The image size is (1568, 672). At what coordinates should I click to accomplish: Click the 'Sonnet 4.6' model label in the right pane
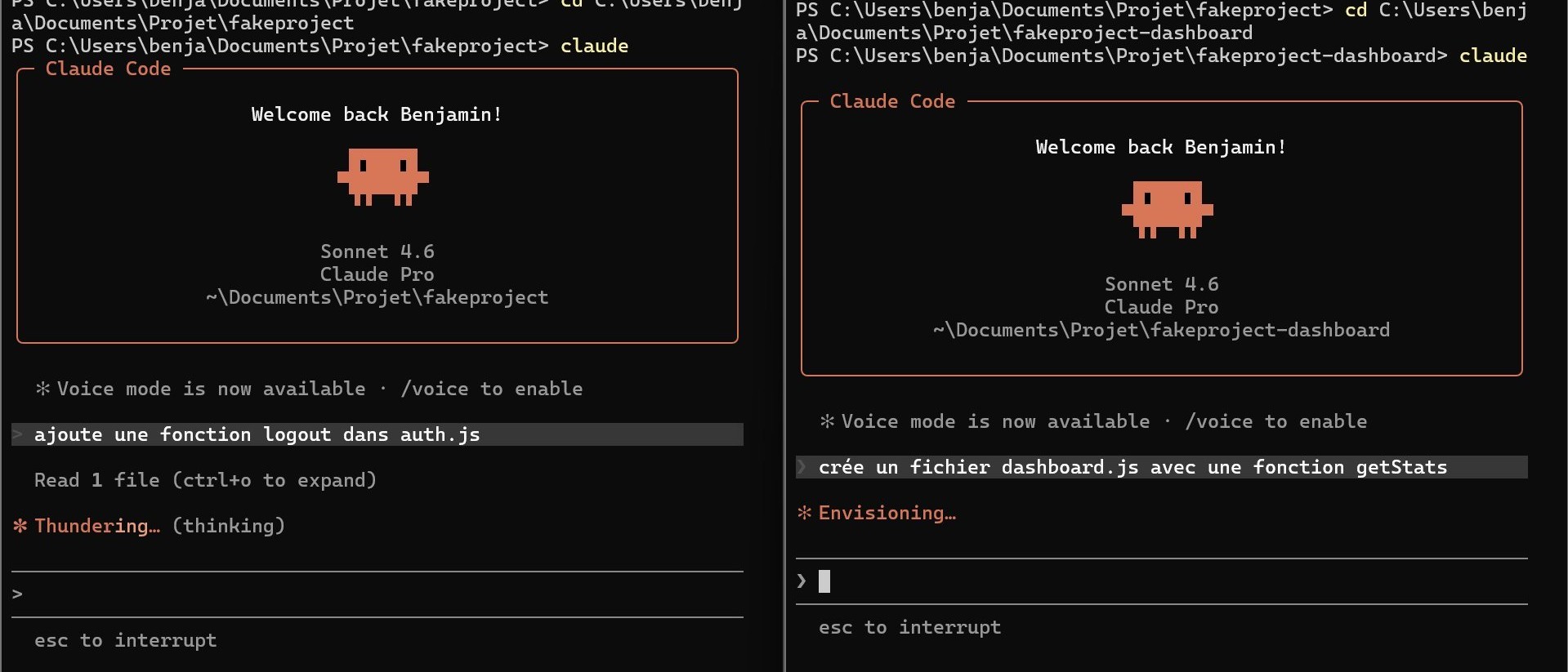[1162, 284]
